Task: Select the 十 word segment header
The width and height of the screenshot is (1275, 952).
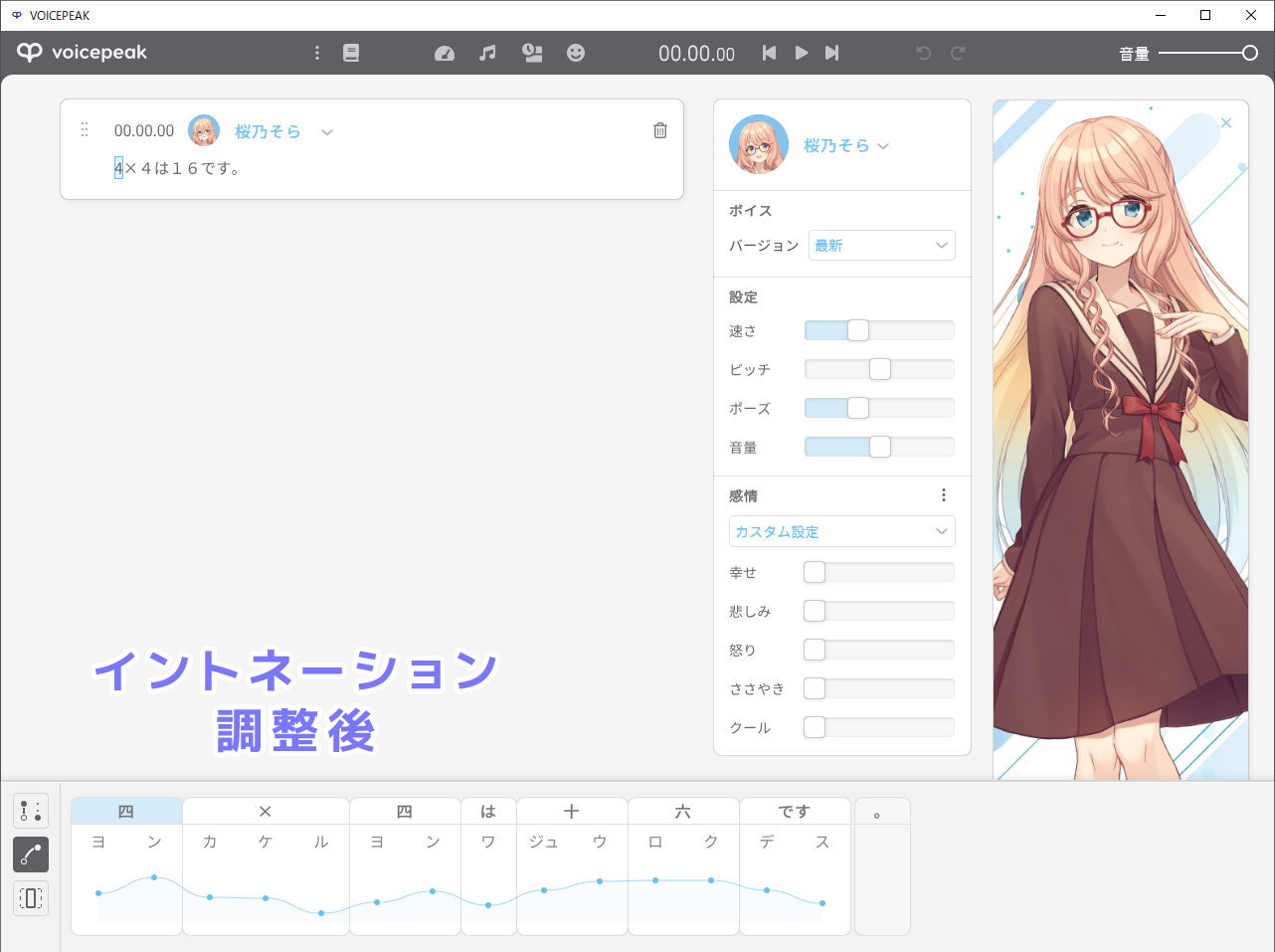Action: (x=572, y=811)
